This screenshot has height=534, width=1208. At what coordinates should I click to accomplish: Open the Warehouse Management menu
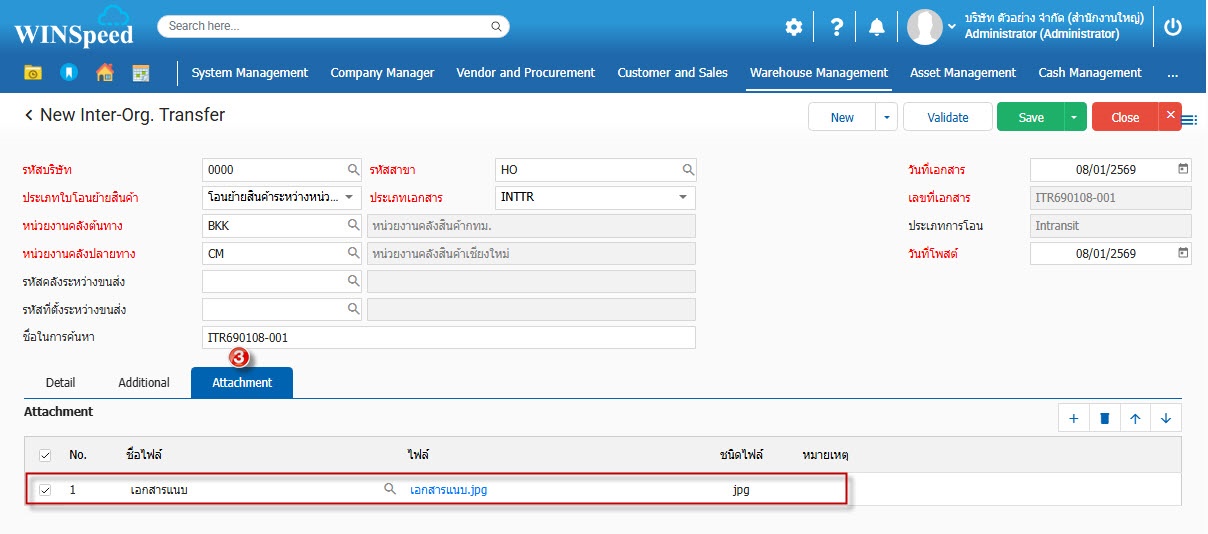pos(818,73)
